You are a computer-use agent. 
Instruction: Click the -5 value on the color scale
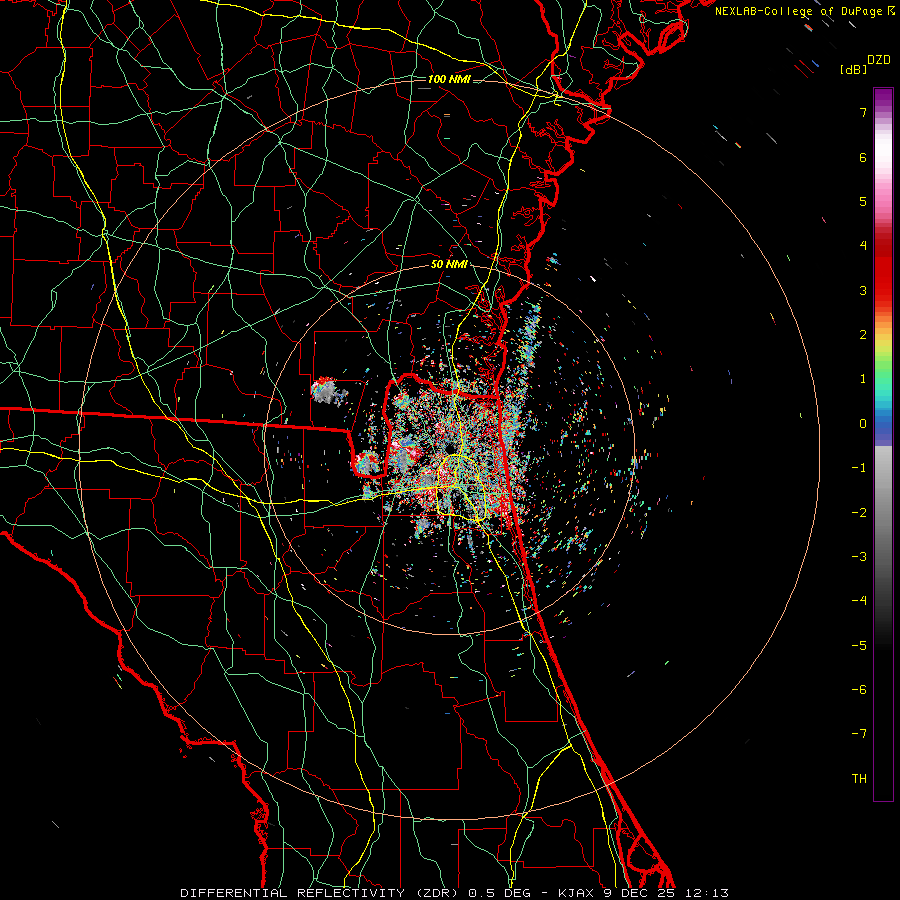[859, 645]
